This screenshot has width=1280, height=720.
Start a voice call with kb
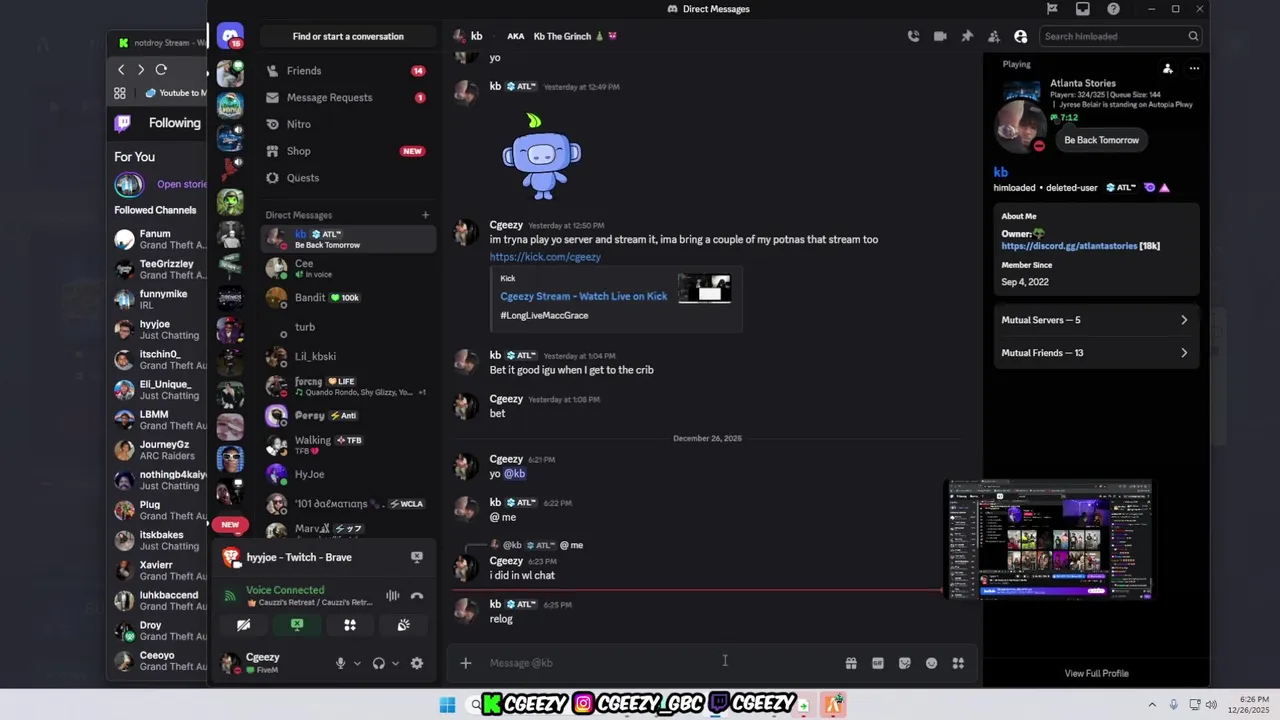(x=913, y=36)
